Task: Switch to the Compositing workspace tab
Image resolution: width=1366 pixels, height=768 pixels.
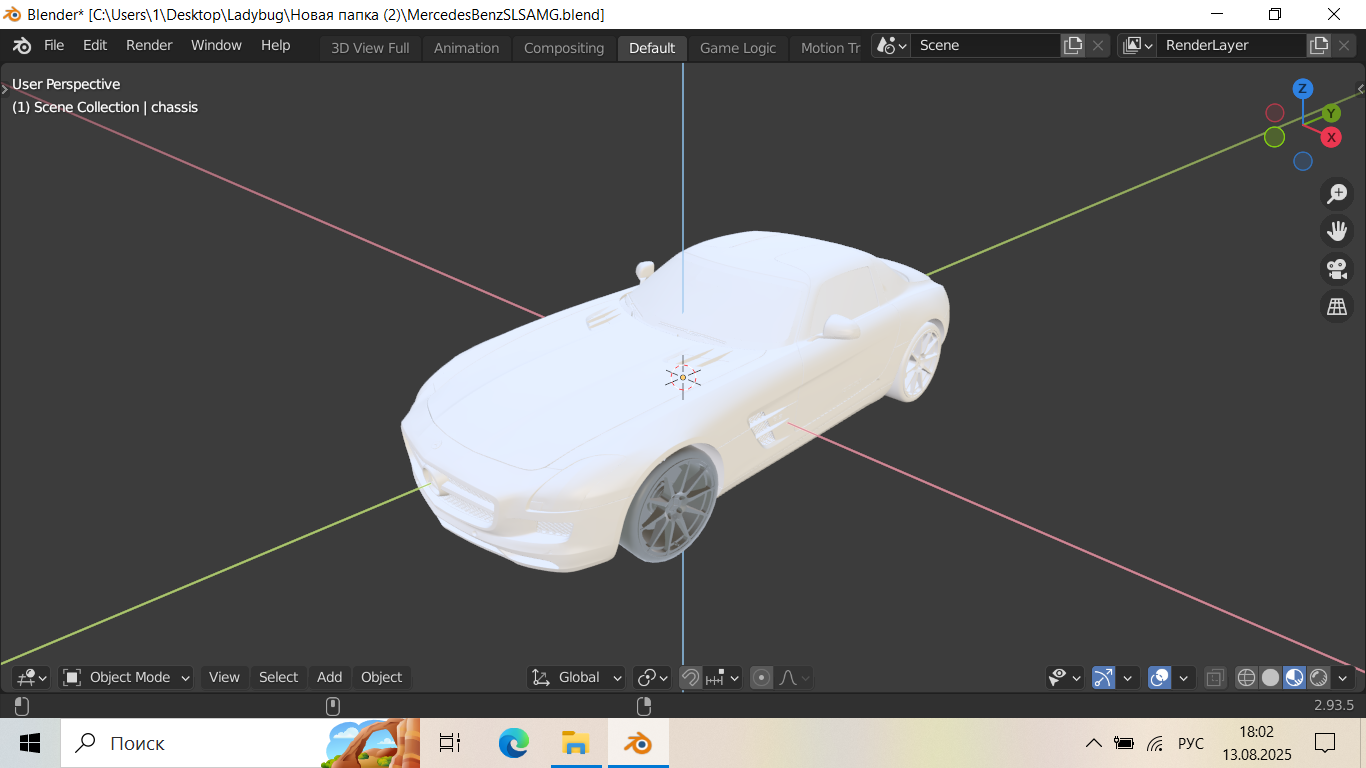Action: [564, 48]
